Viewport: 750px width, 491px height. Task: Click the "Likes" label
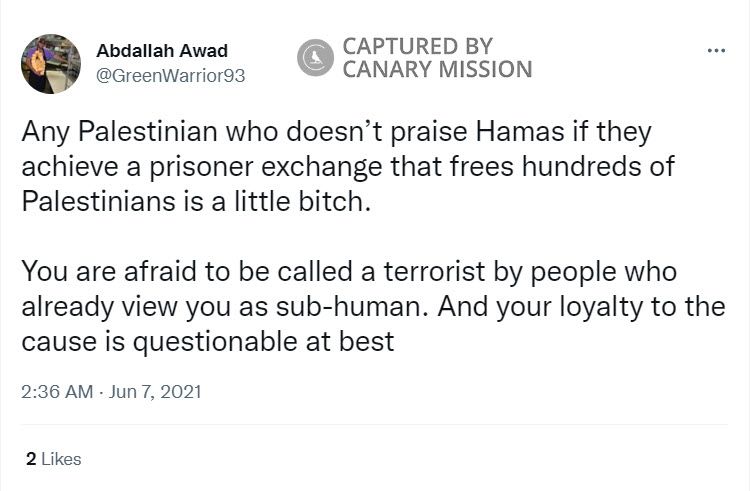tap(61, 459)
